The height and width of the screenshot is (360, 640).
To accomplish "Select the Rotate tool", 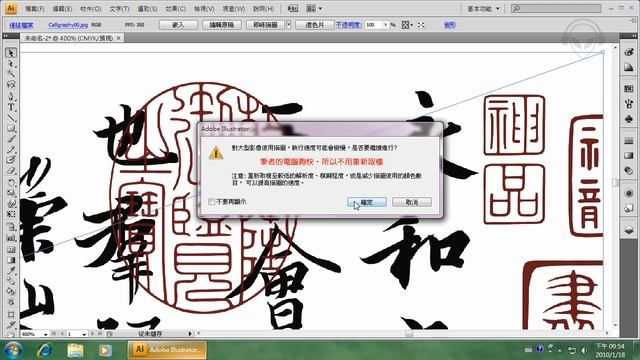I will tap(11, 182).
